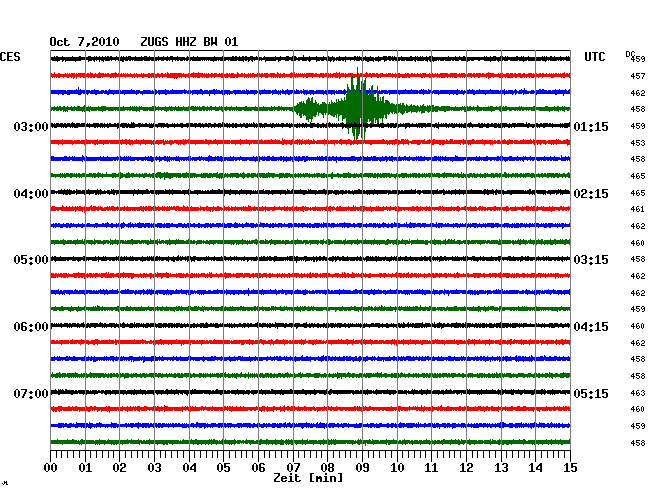Click the black trace at 05:00 row
This screenshot has width=650, height=494.
coord(310,259)
